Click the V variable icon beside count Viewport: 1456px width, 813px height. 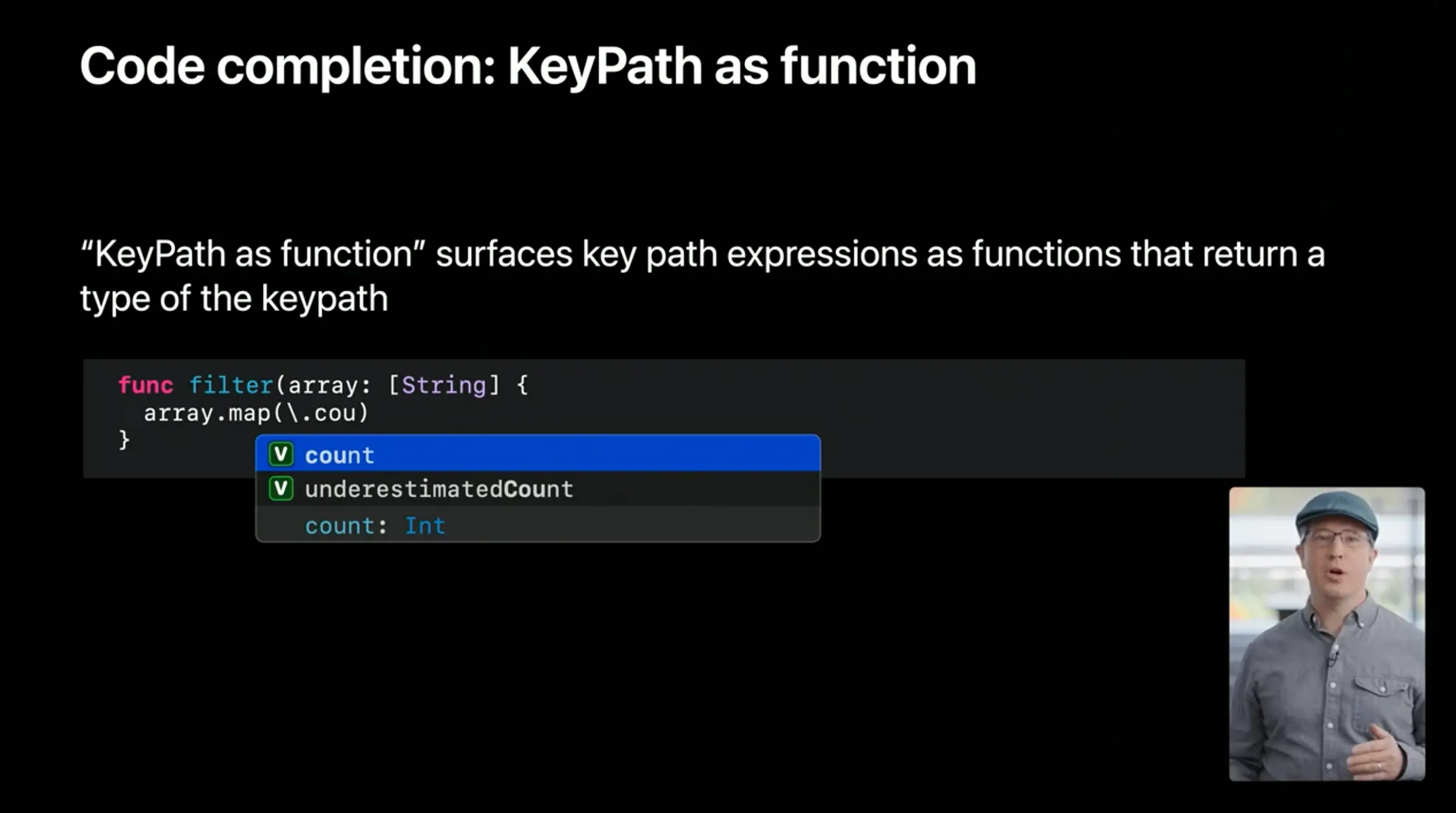coord(281,455)
